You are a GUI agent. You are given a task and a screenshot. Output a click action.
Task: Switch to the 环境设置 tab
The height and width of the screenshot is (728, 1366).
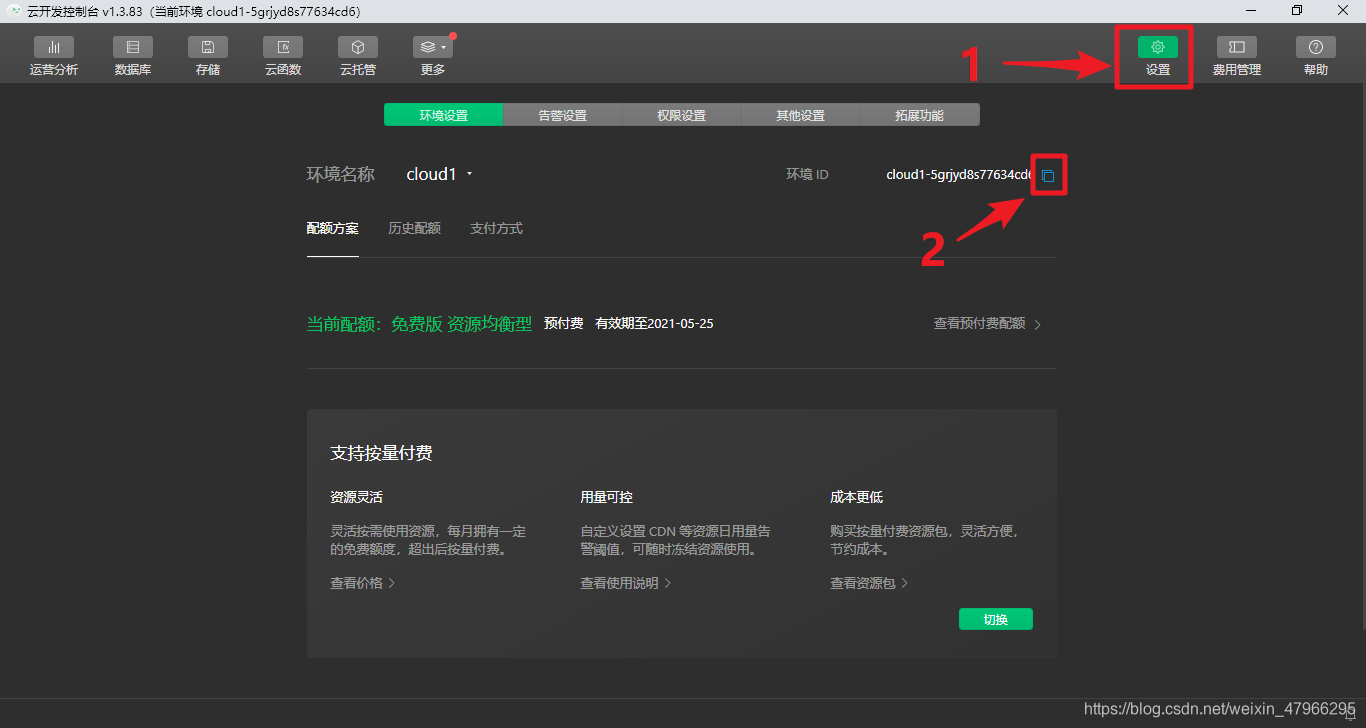point(443,115)
